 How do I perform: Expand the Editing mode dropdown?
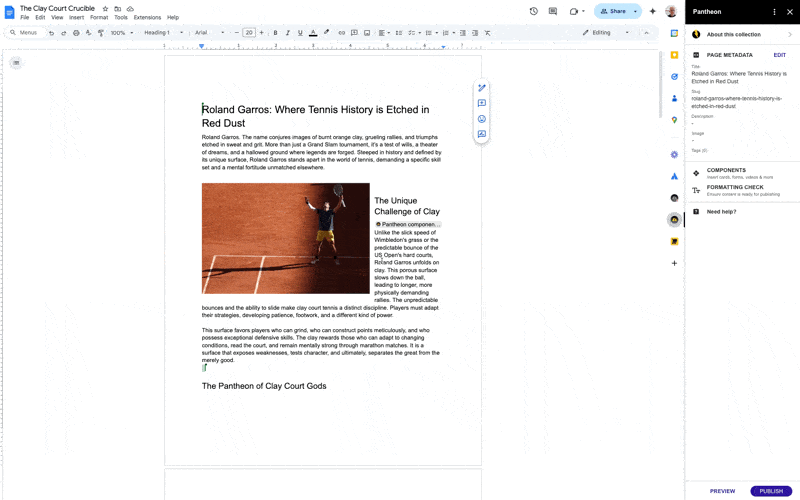607,33
